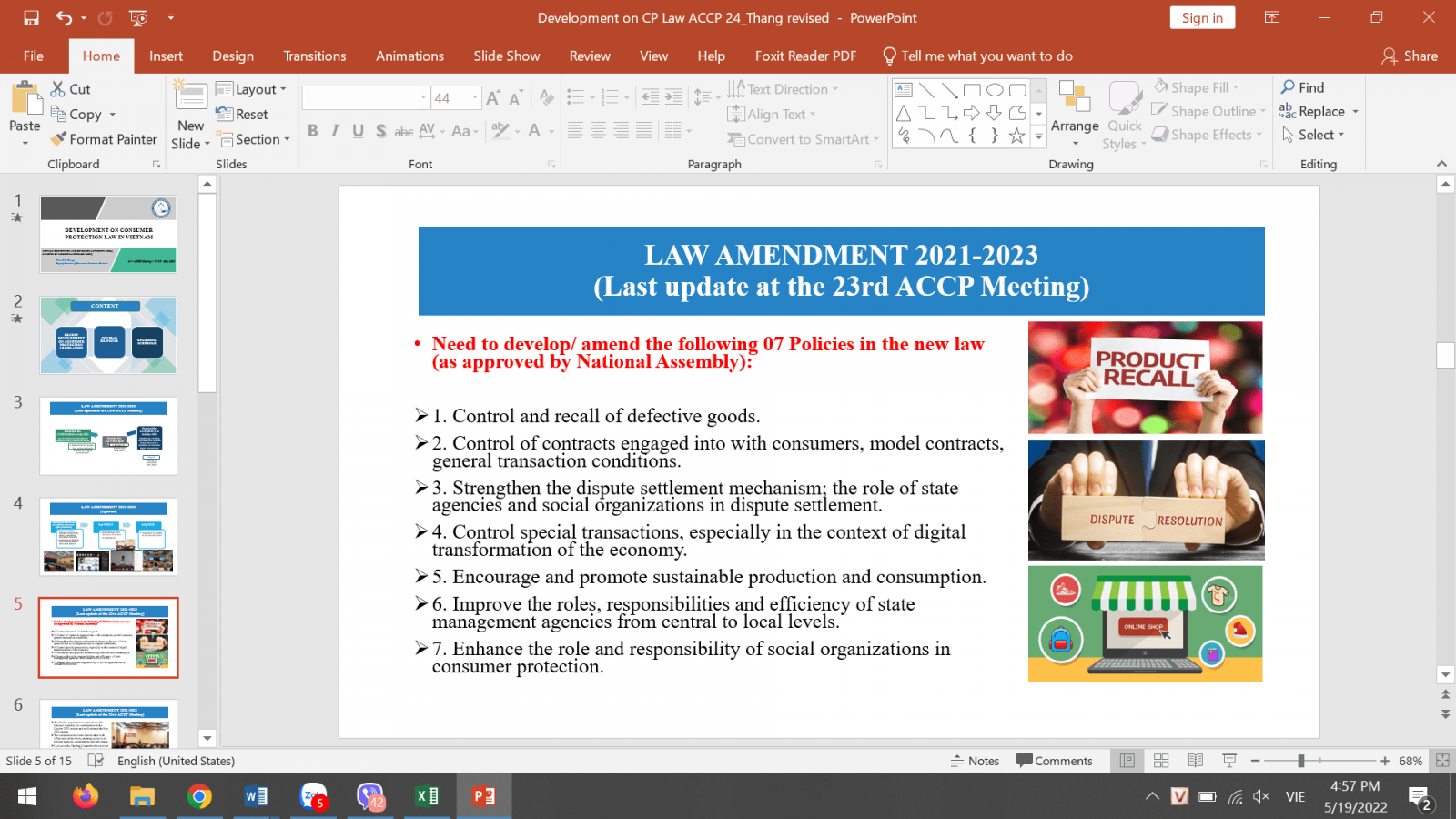Fit slide to current window
Viewport: 1456px width, 819px height.
[1442, 761]
